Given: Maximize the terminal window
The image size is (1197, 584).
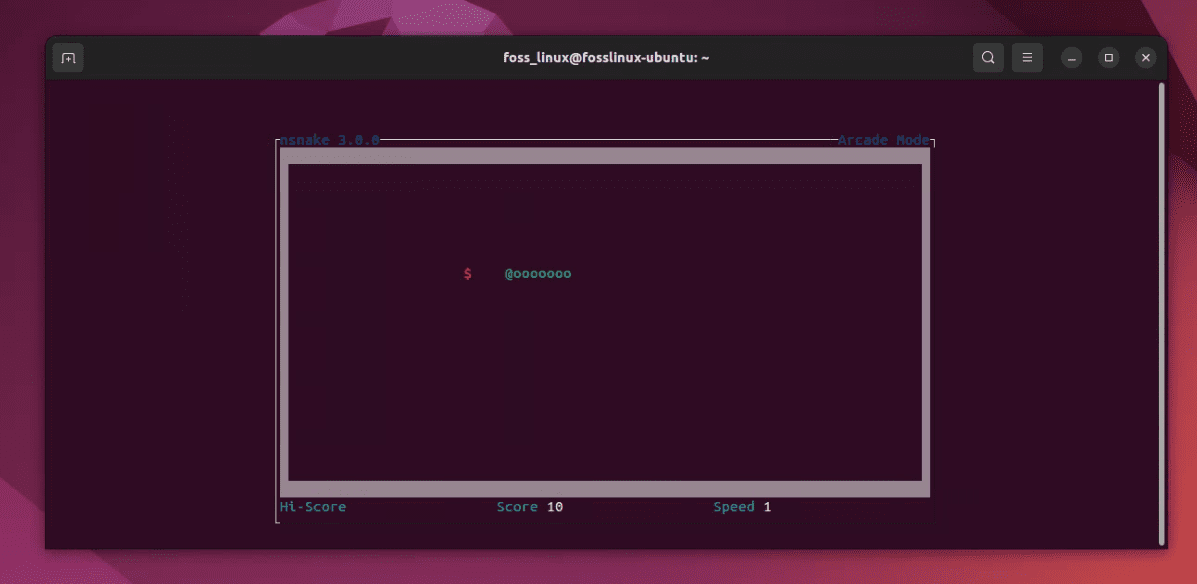Looking at the screenshot, I should pos(1109,58).
